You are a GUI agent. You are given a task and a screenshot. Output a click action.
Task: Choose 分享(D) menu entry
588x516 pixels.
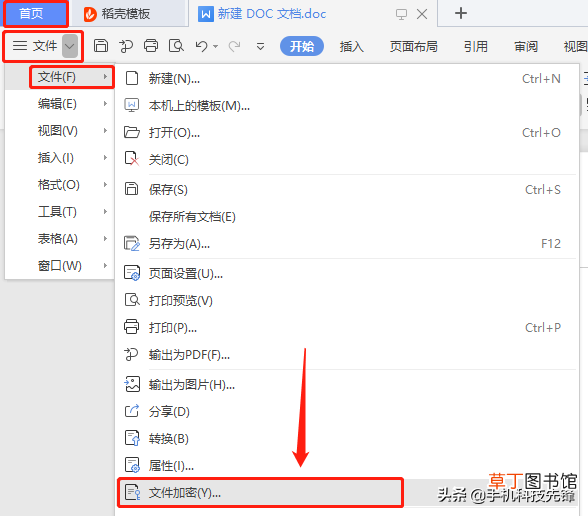tap(347, 411)
